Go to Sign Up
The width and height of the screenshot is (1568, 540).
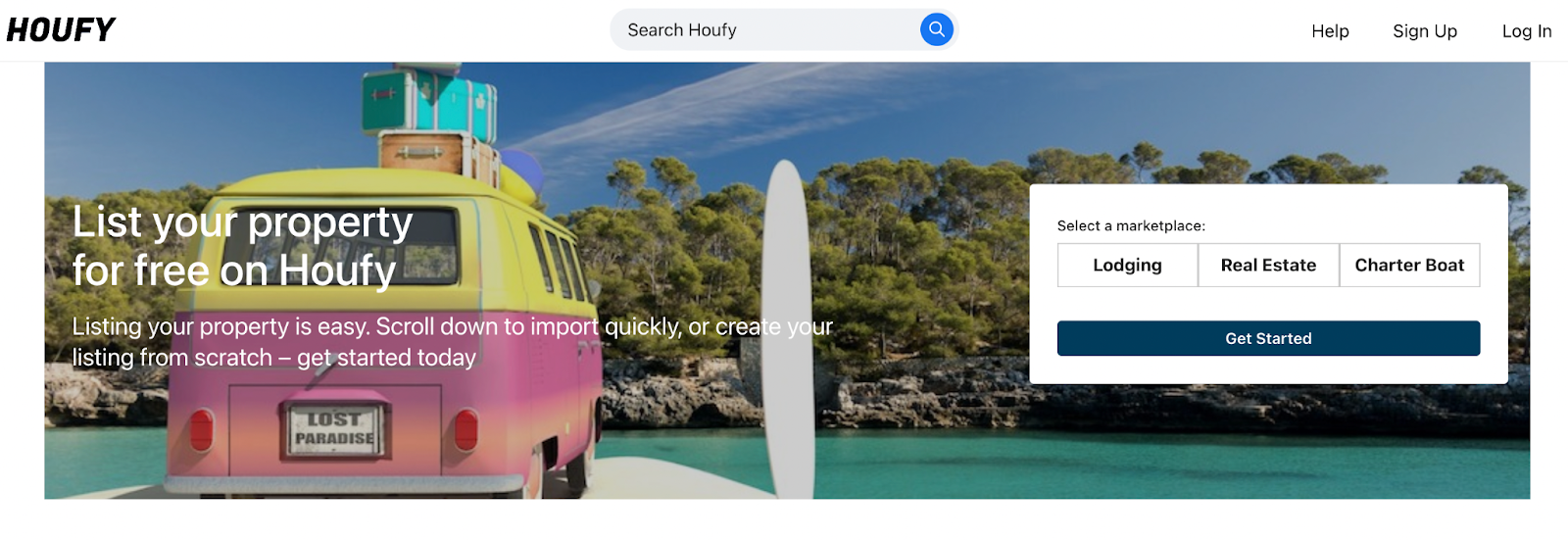click(1425, 31)
